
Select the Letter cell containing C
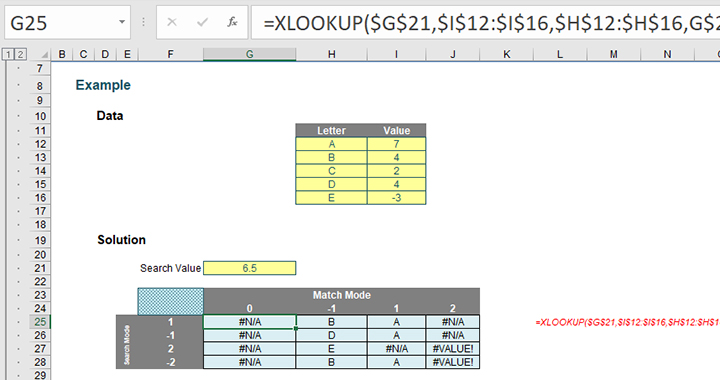[331, 171]
